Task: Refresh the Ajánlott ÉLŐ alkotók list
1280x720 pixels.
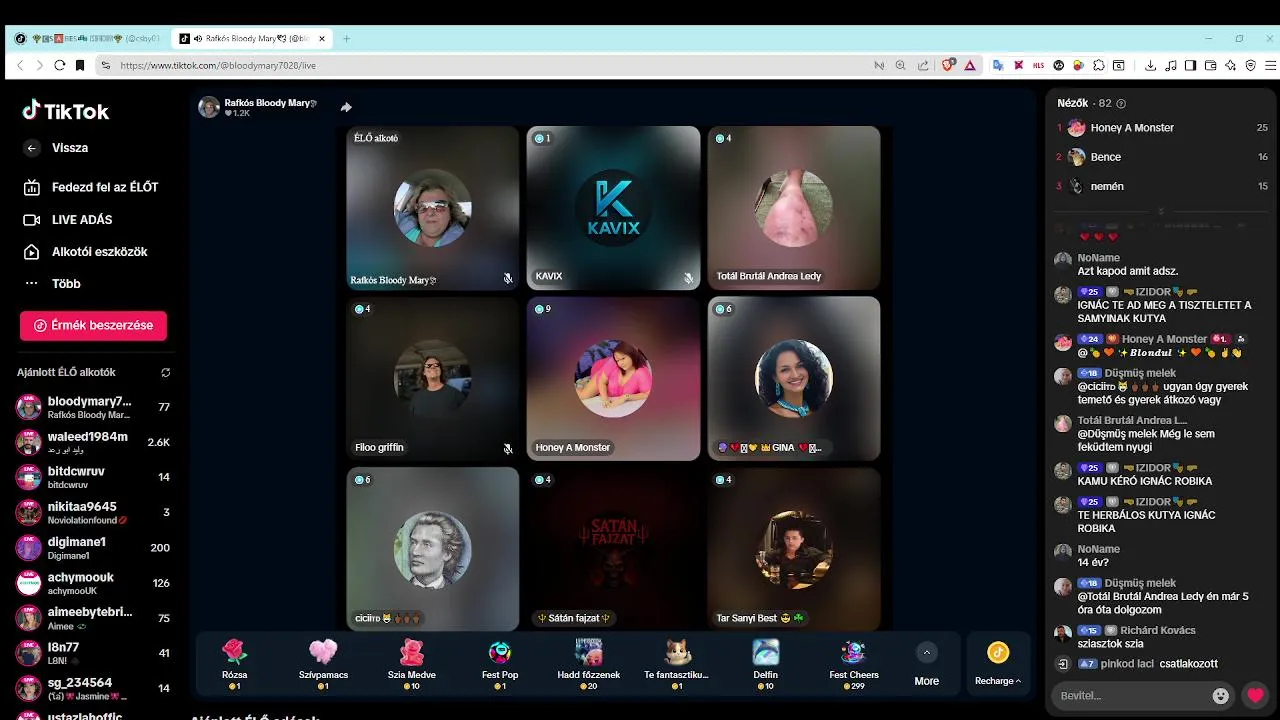Action: tap(165, 372)
